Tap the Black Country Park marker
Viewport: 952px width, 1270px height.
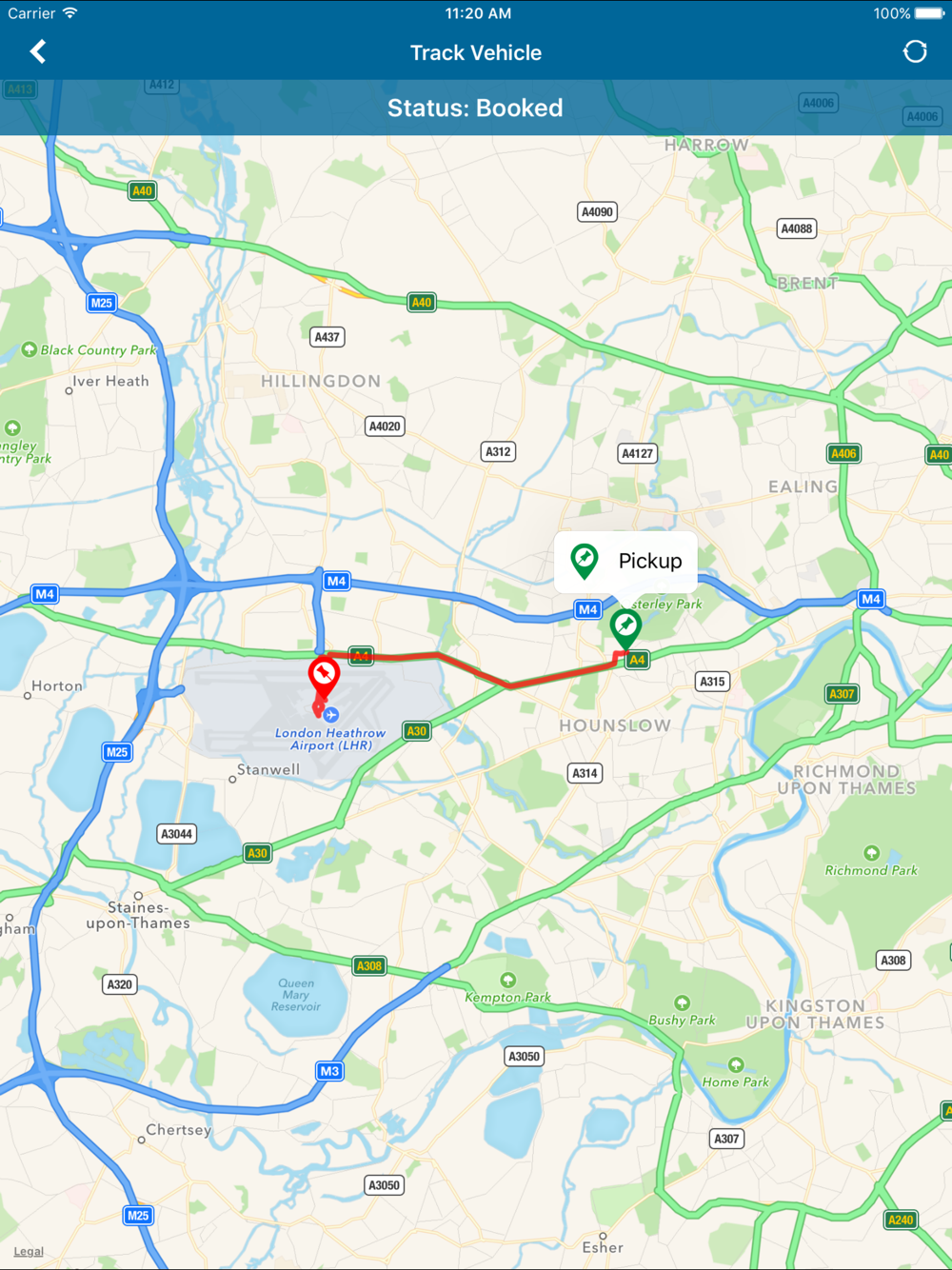point(30,349)
